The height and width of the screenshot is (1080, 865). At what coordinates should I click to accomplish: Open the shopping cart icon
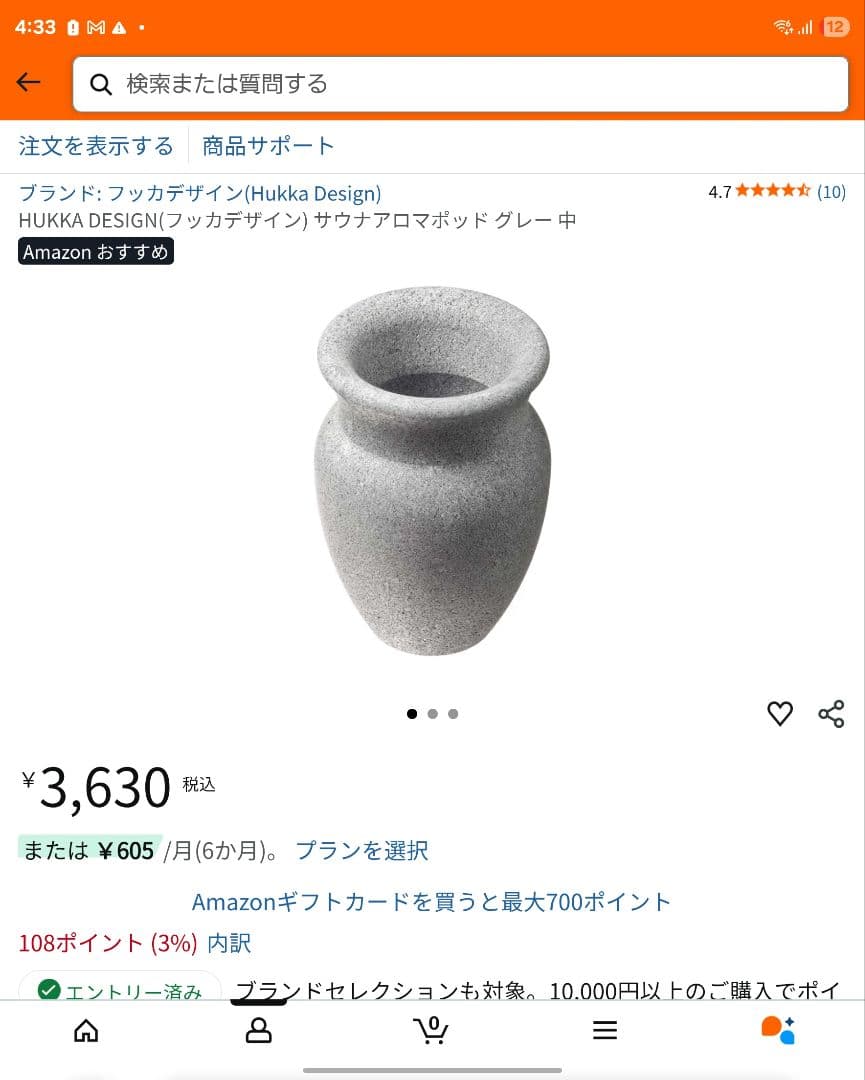(431, 1030)
